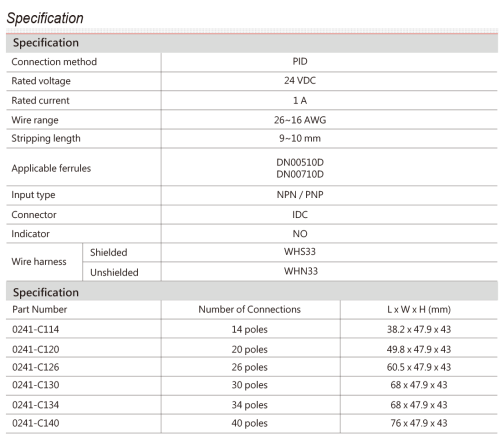
Task: Select the 26 poles cell
Action: click(x=249, y=367)
